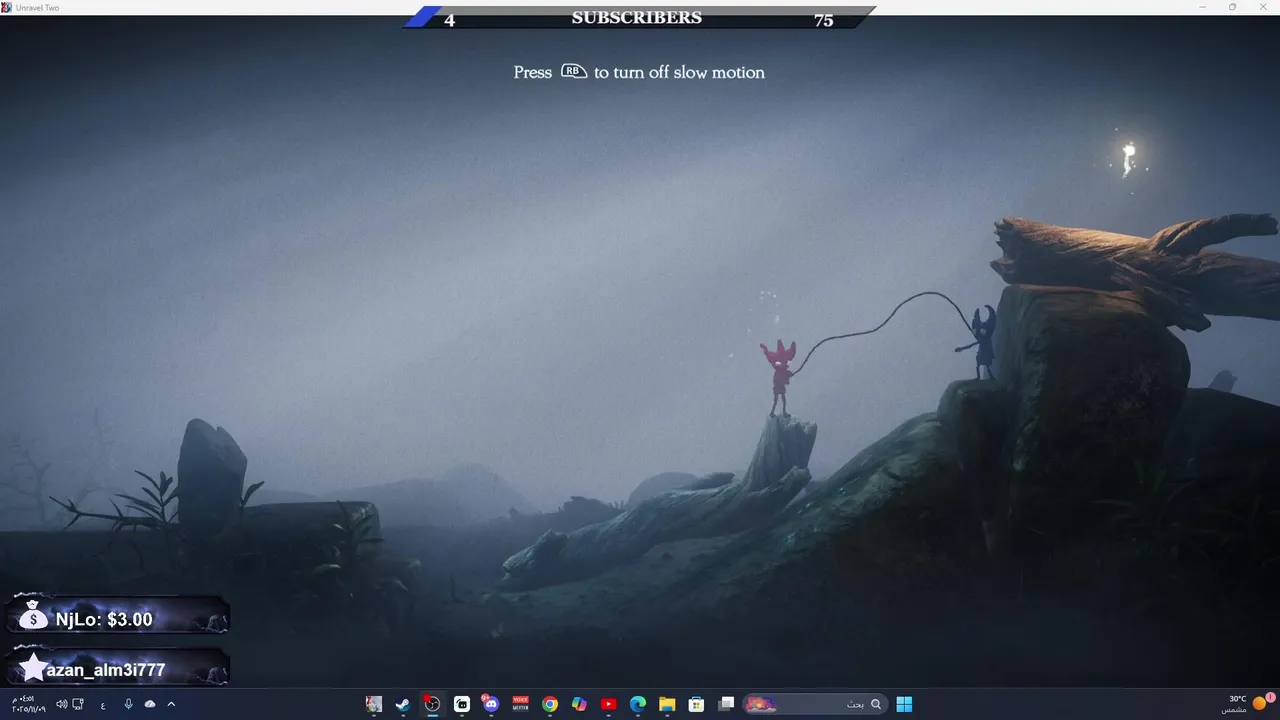Click the star follower icon
The width and height of the screenshot is (1280, 720).
(x=32, y=668)
